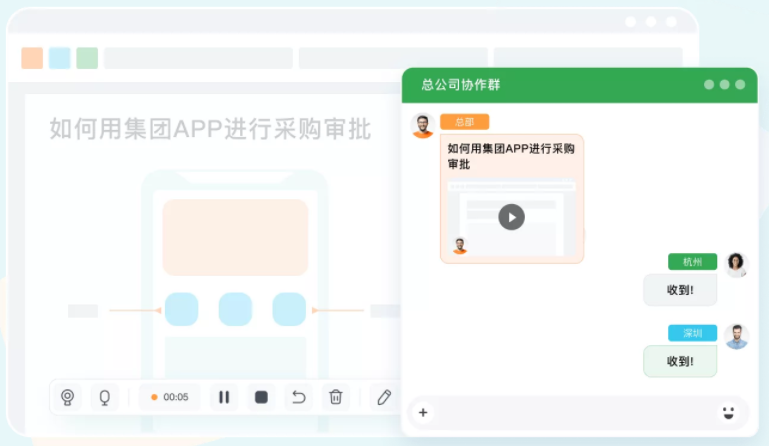Click the small presenter avatar on video thumbnail
This screenshot has height=446, width=769.
tap(460, 246)
